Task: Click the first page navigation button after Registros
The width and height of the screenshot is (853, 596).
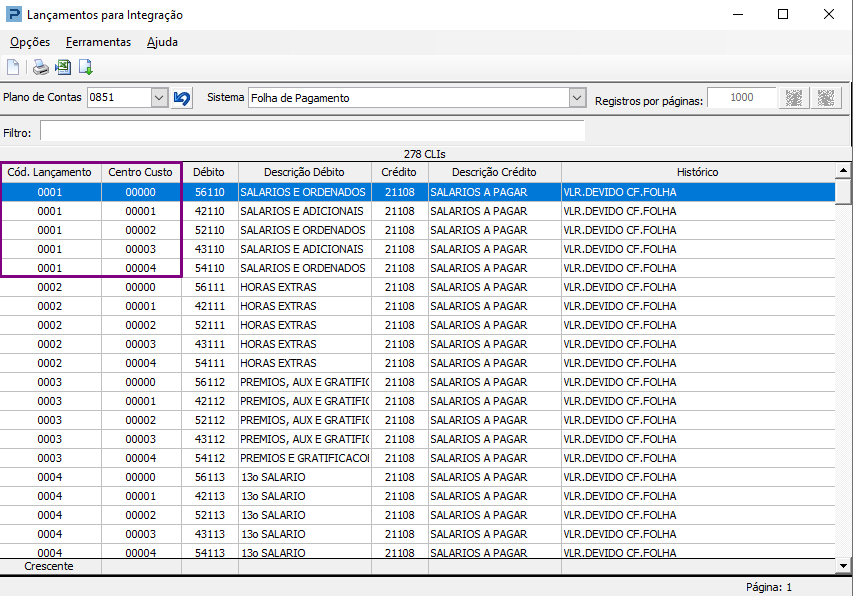Action: click(x=794, y=98)
